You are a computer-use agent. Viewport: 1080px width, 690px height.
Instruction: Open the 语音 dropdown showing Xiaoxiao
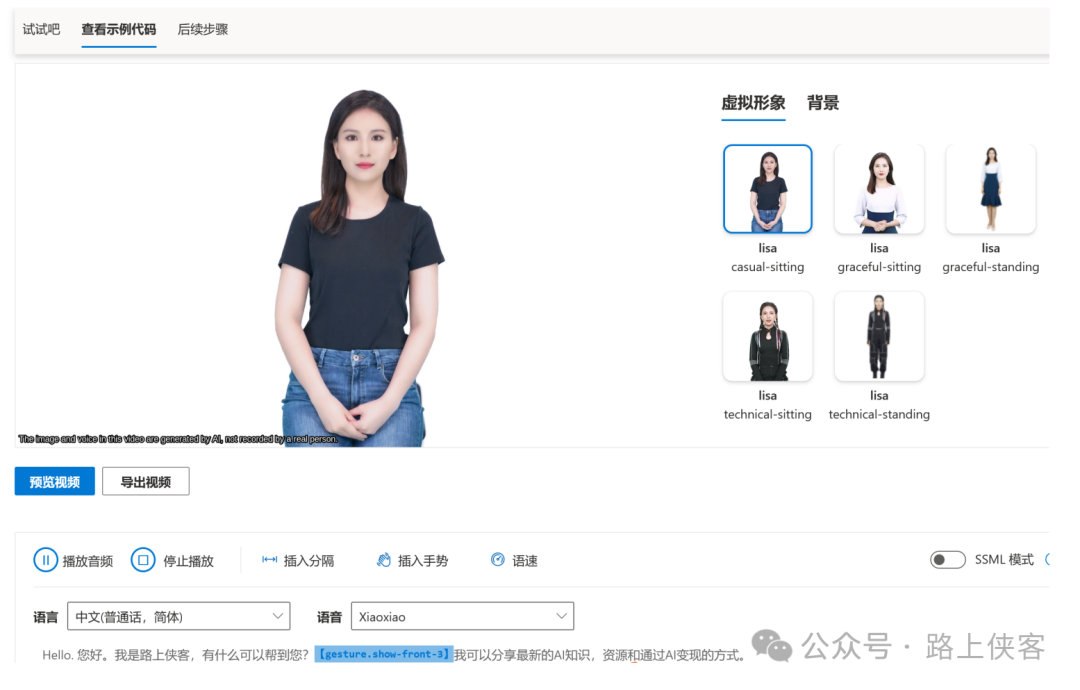pyautogui.click(x=462, y=616)
